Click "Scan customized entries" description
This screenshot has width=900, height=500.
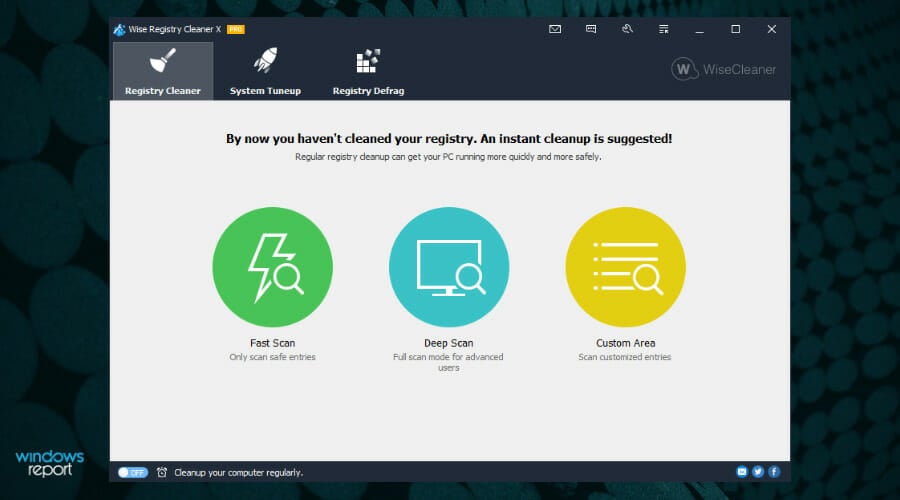[624, 357]
